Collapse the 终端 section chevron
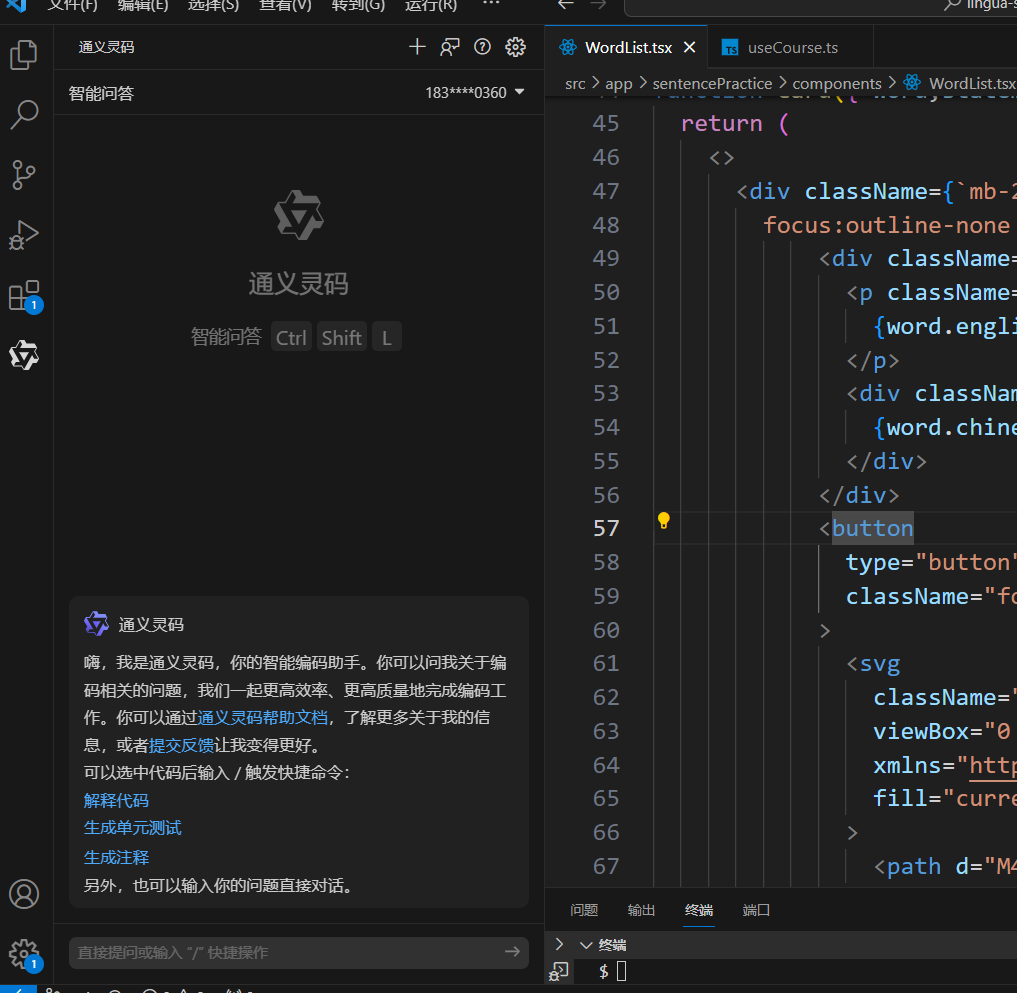Screen dimensions: 1017x993 point(586,945)
